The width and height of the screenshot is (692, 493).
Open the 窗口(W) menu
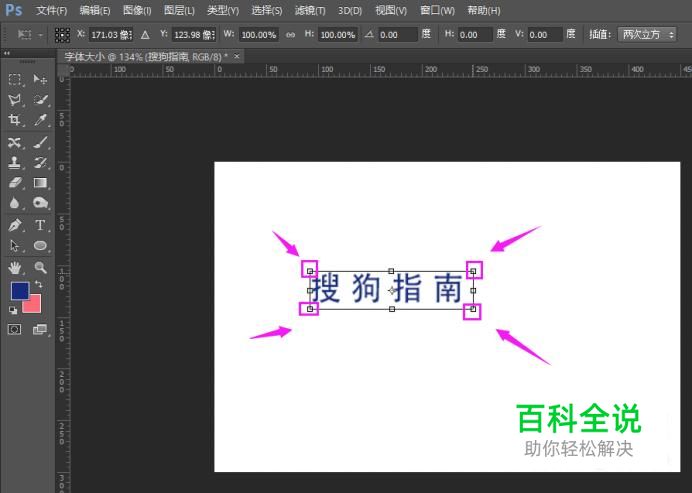437,10
